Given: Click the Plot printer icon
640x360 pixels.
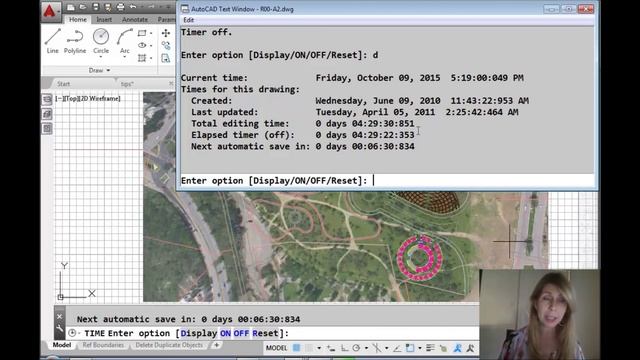Looking at the screenshot, I should [120, 7].
